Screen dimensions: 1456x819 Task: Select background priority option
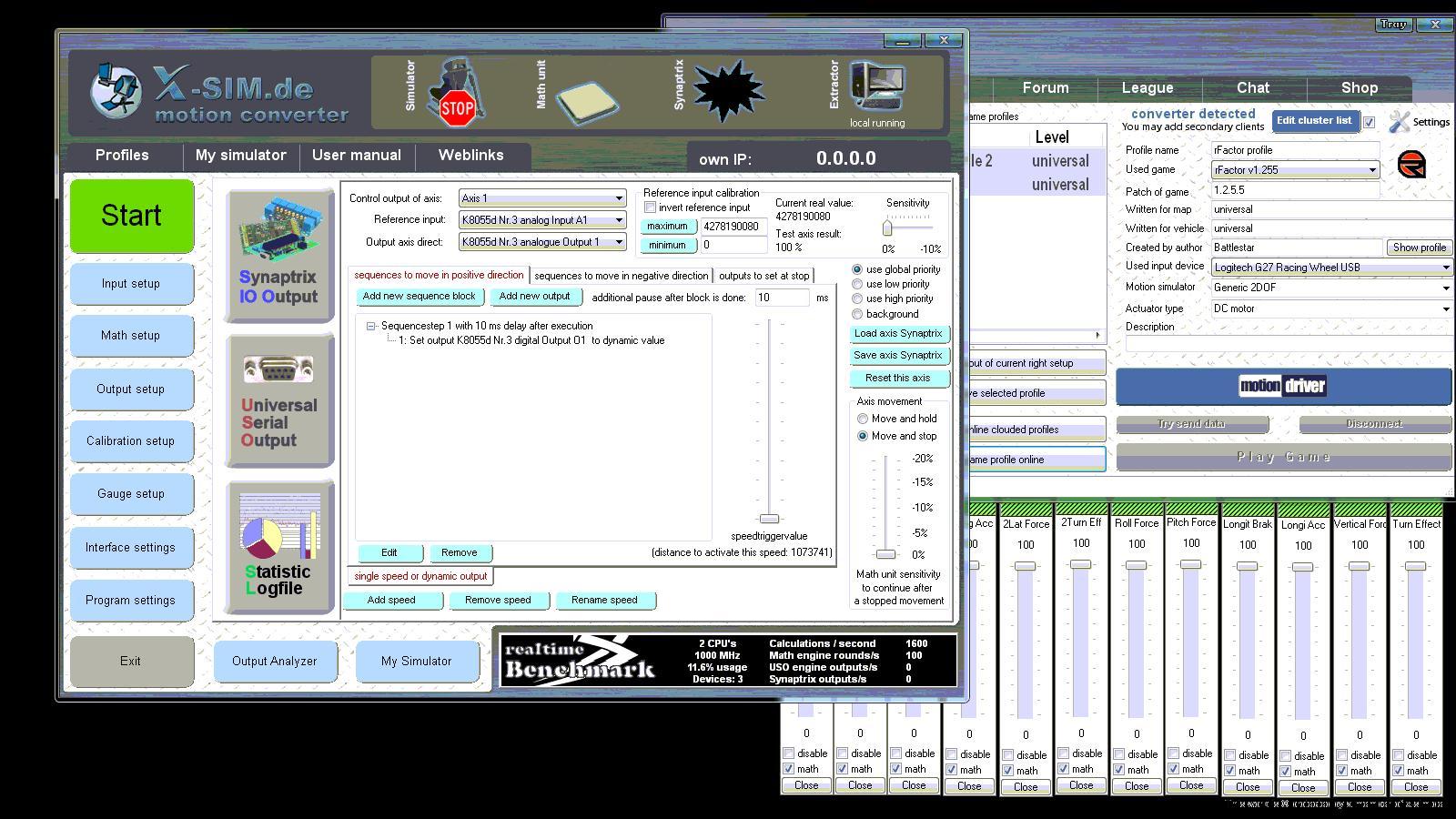857,314
